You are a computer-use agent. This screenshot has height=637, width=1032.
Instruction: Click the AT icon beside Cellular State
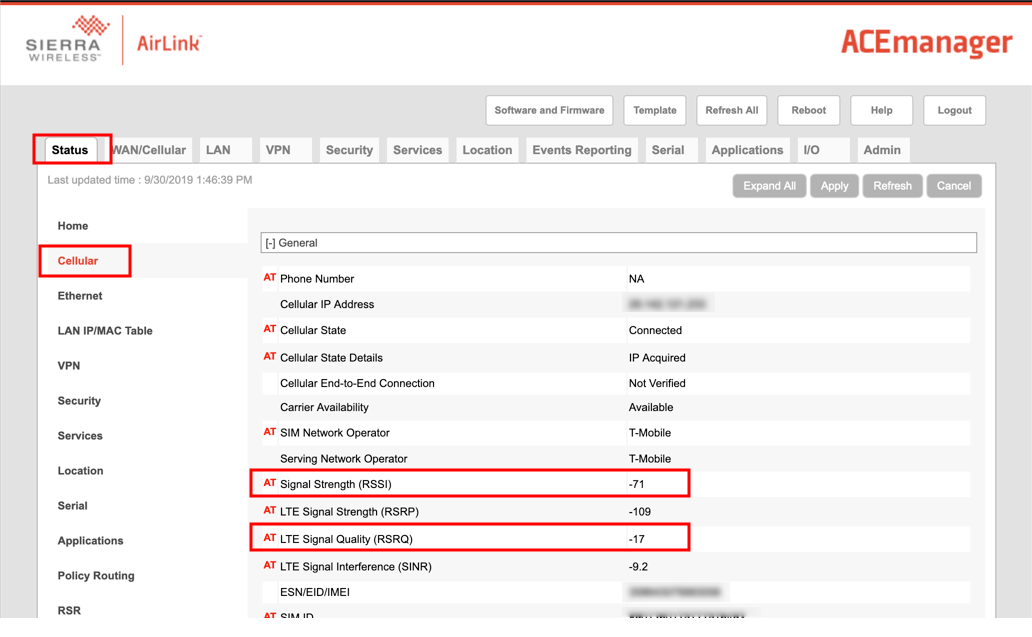(x=269, y=329)
